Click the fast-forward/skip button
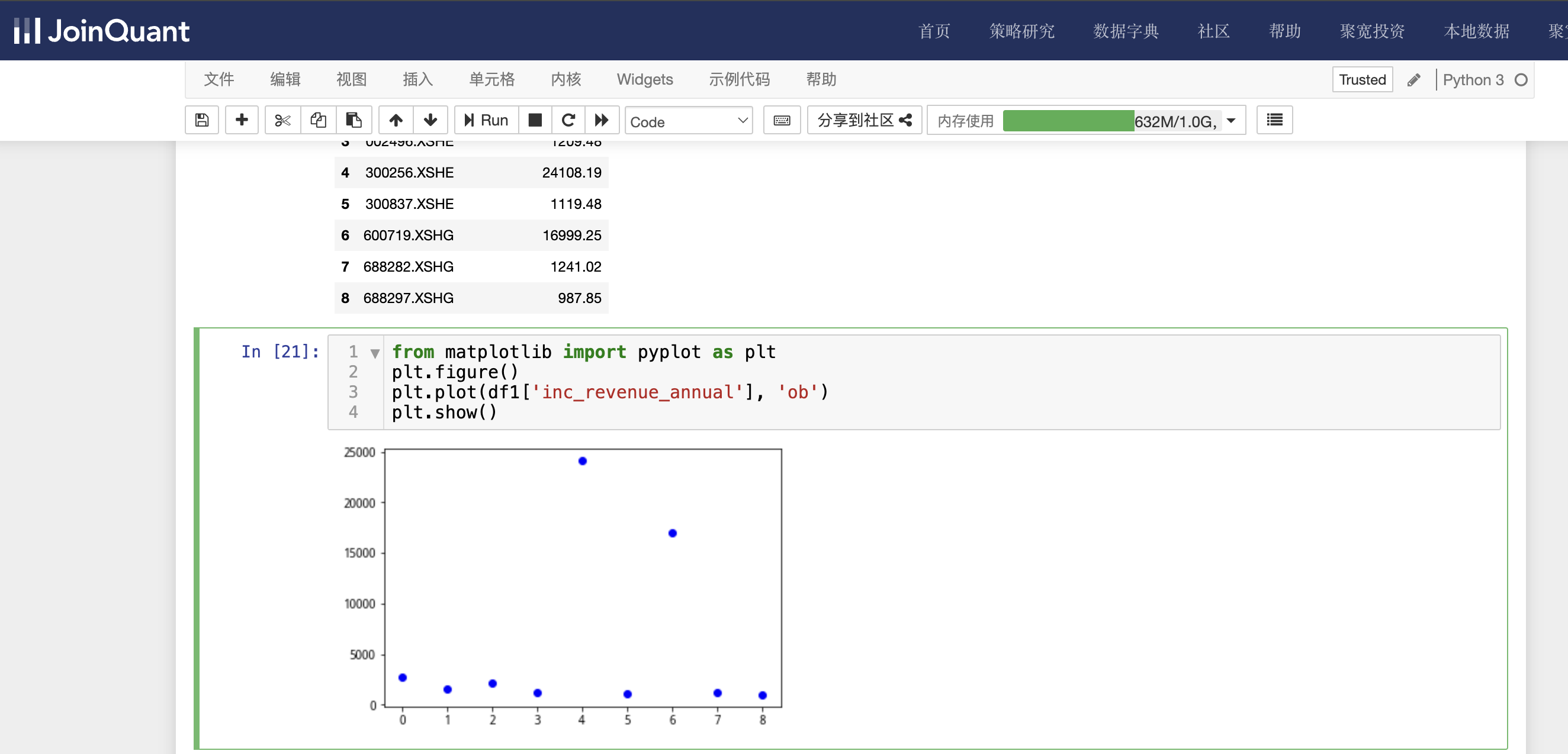 point(601,121)
